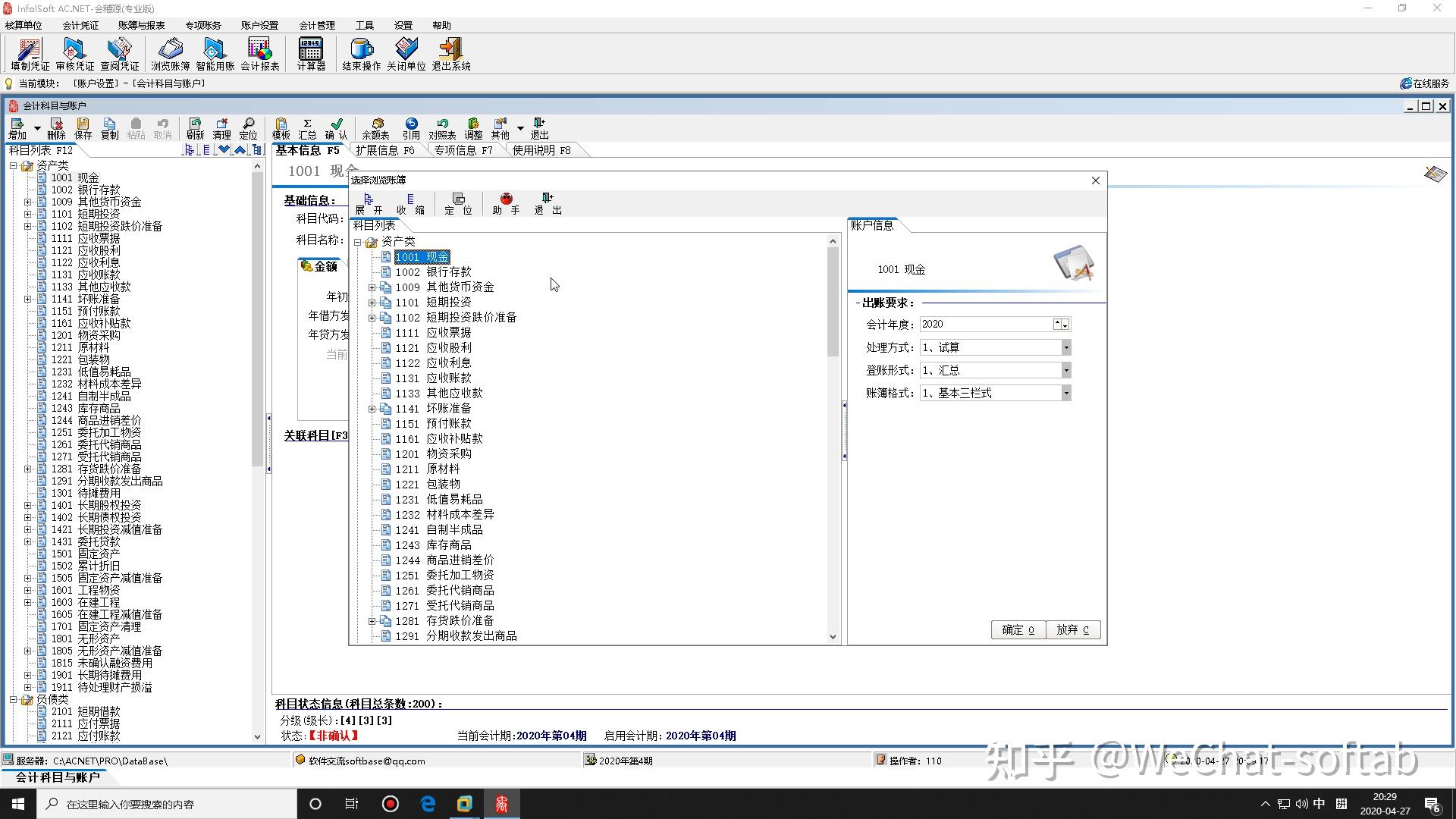1456x819 pixels.
Task: Click the 展开 icon in 选择浏览账簿 dialog
Action: (369, 204)
